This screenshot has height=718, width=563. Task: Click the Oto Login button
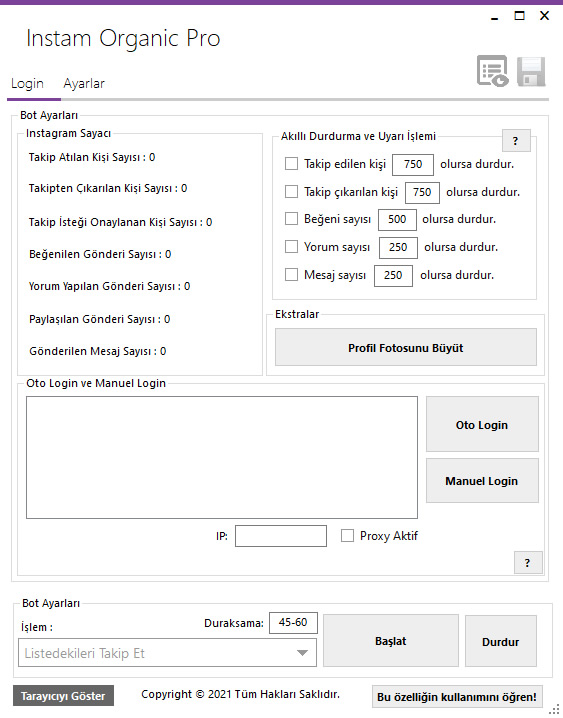click(482, 424)
